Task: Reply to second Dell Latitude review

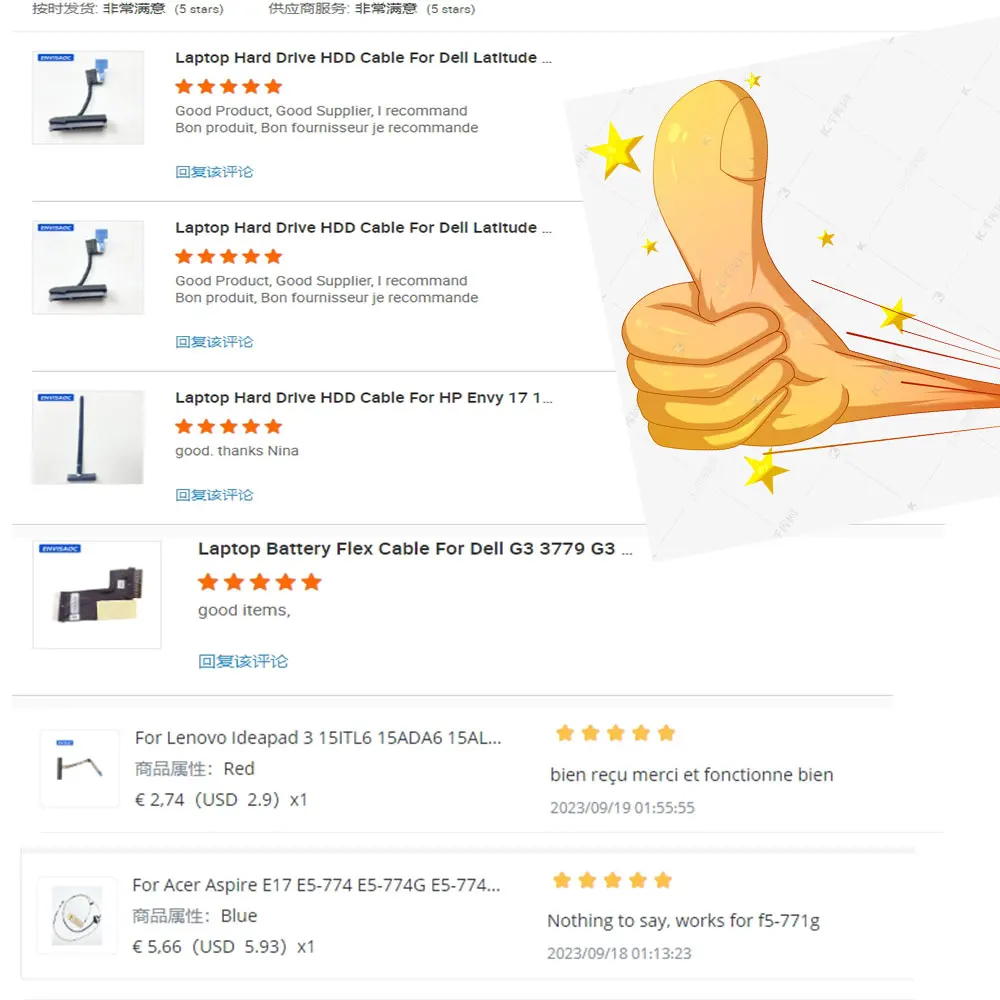Action: click(214, 342)
